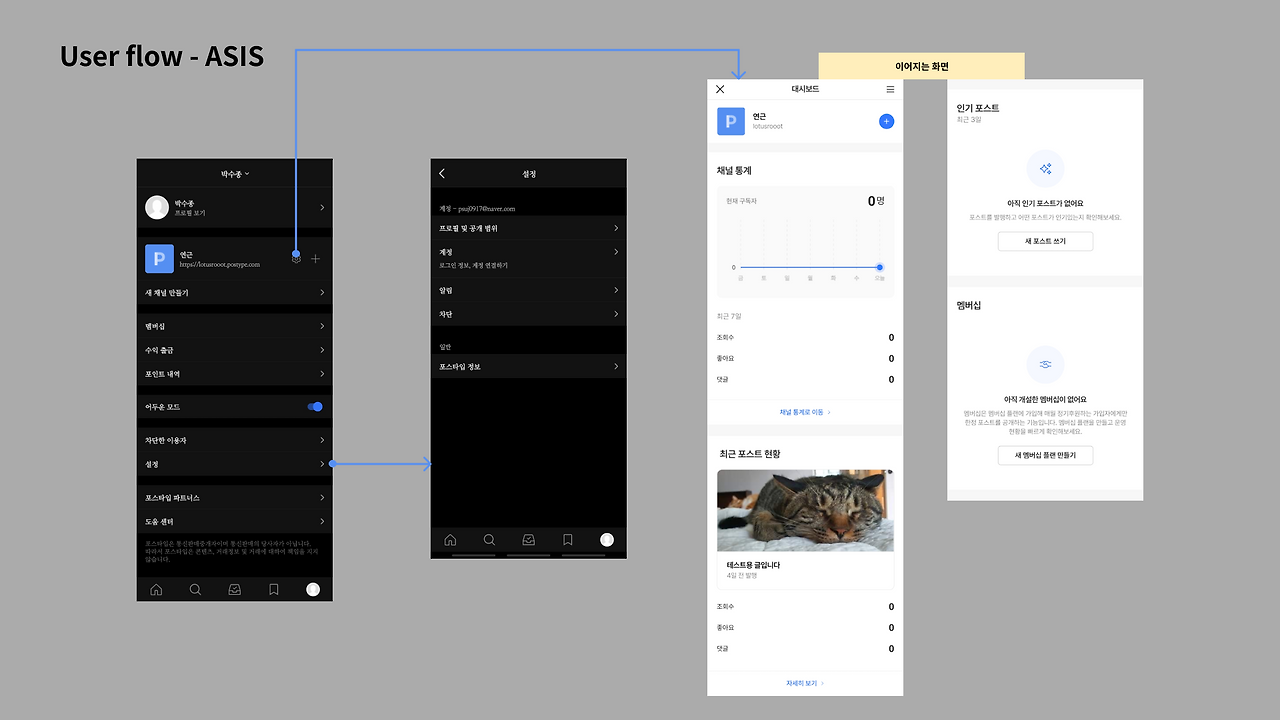Viewport: 1280px width, 720px height.
Task: Open Search in the menu screen bottom bar
Action: click(x=195, y=590)
